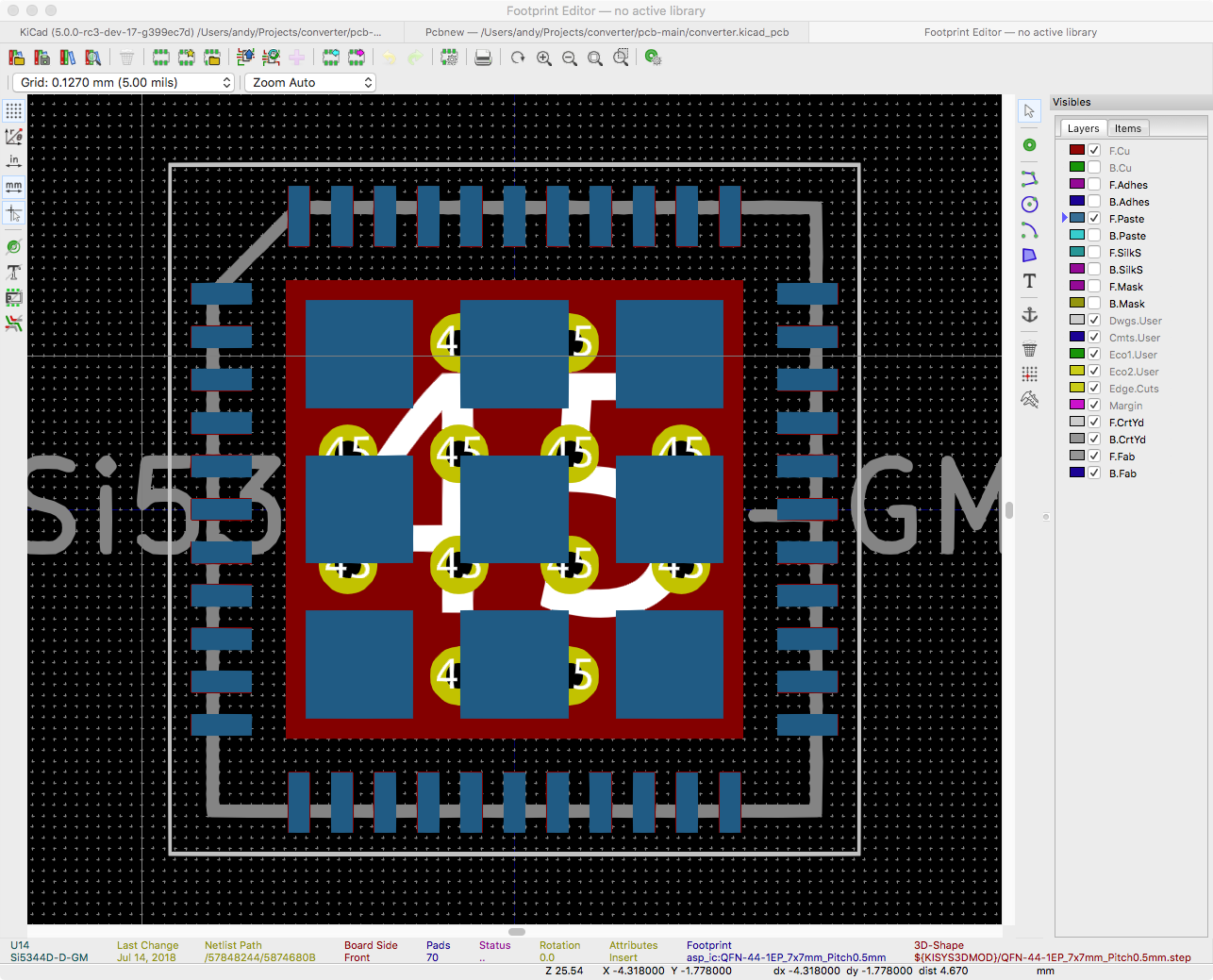This screenshot has width=1213, height=980.
Task: Open the Grid size dropdown
Action: 123,83
